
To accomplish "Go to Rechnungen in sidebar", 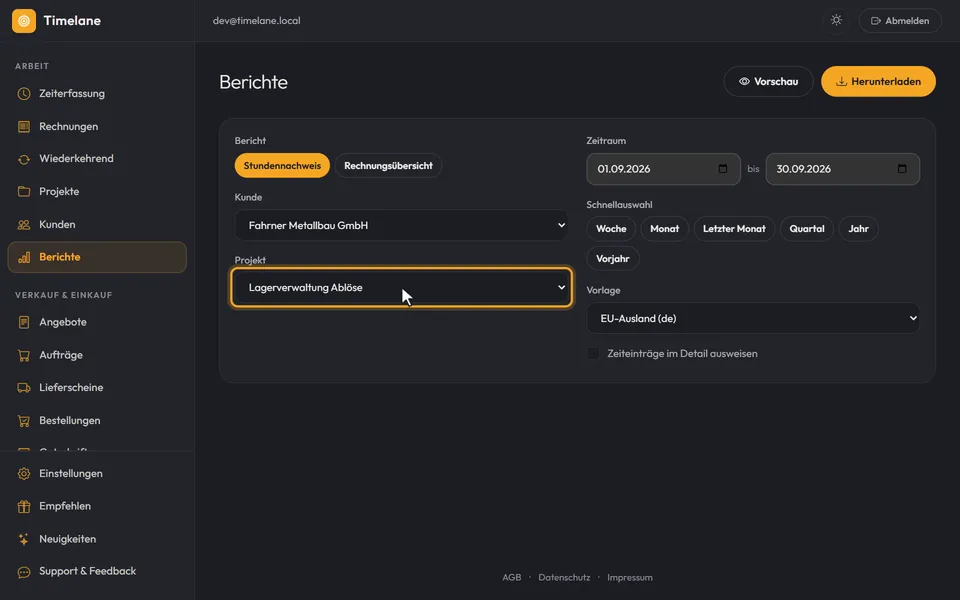I will tap(97, 127).
